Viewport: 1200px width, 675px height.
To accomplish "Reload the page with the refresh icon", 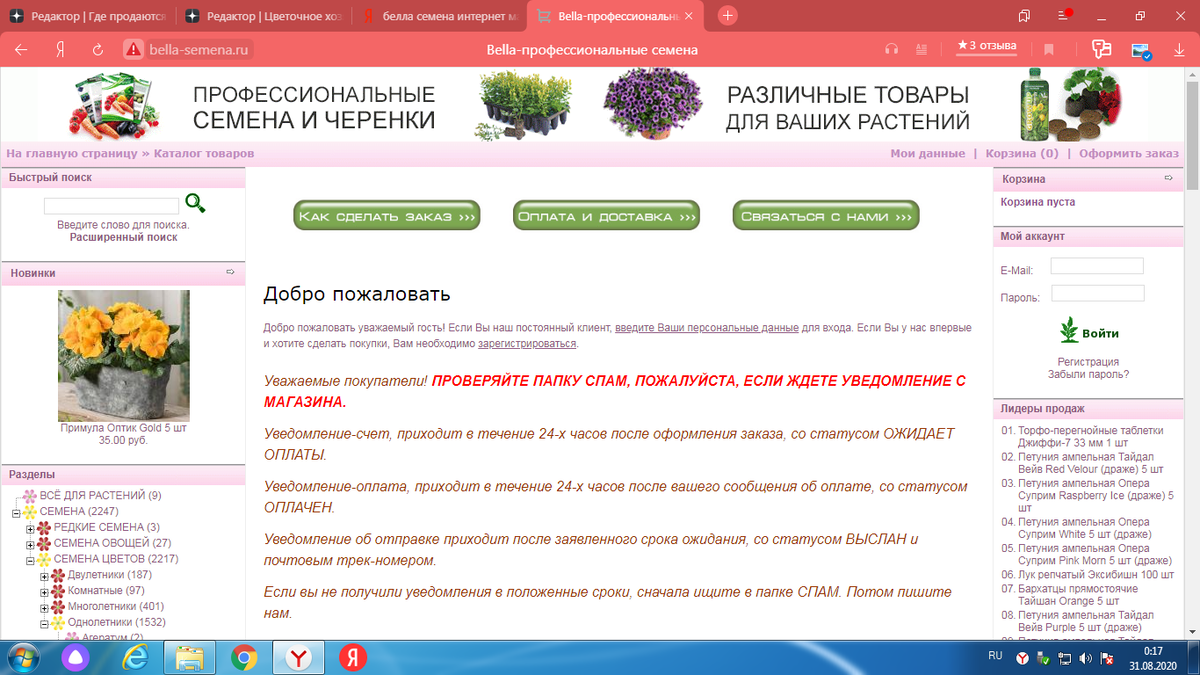I will 98,49.
